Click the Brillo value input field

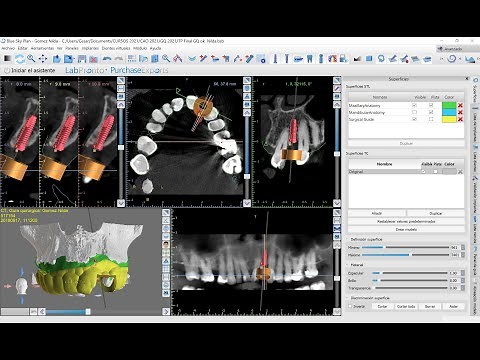[x=454, y=281]
